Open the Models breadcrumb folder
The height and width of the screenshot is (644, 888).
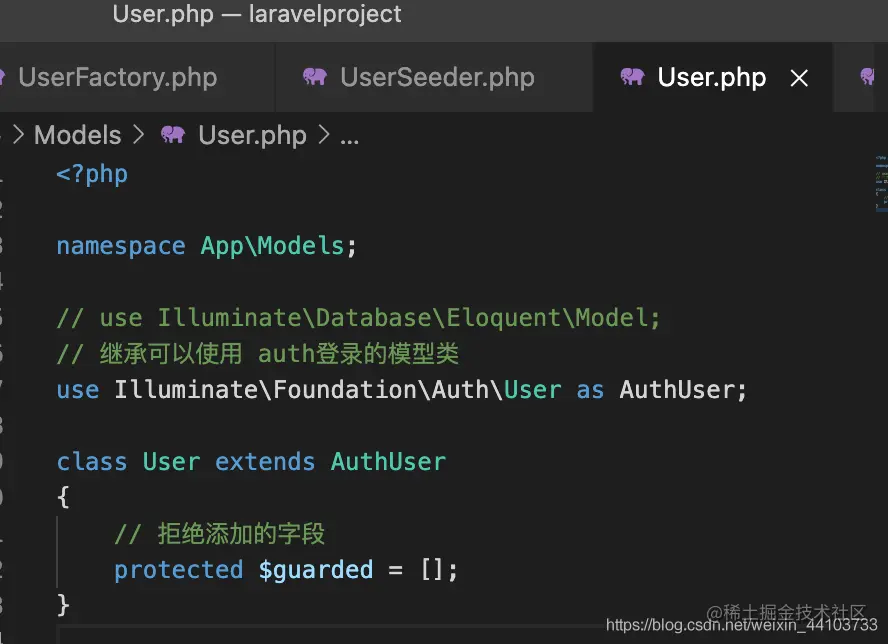click(78, 135)
